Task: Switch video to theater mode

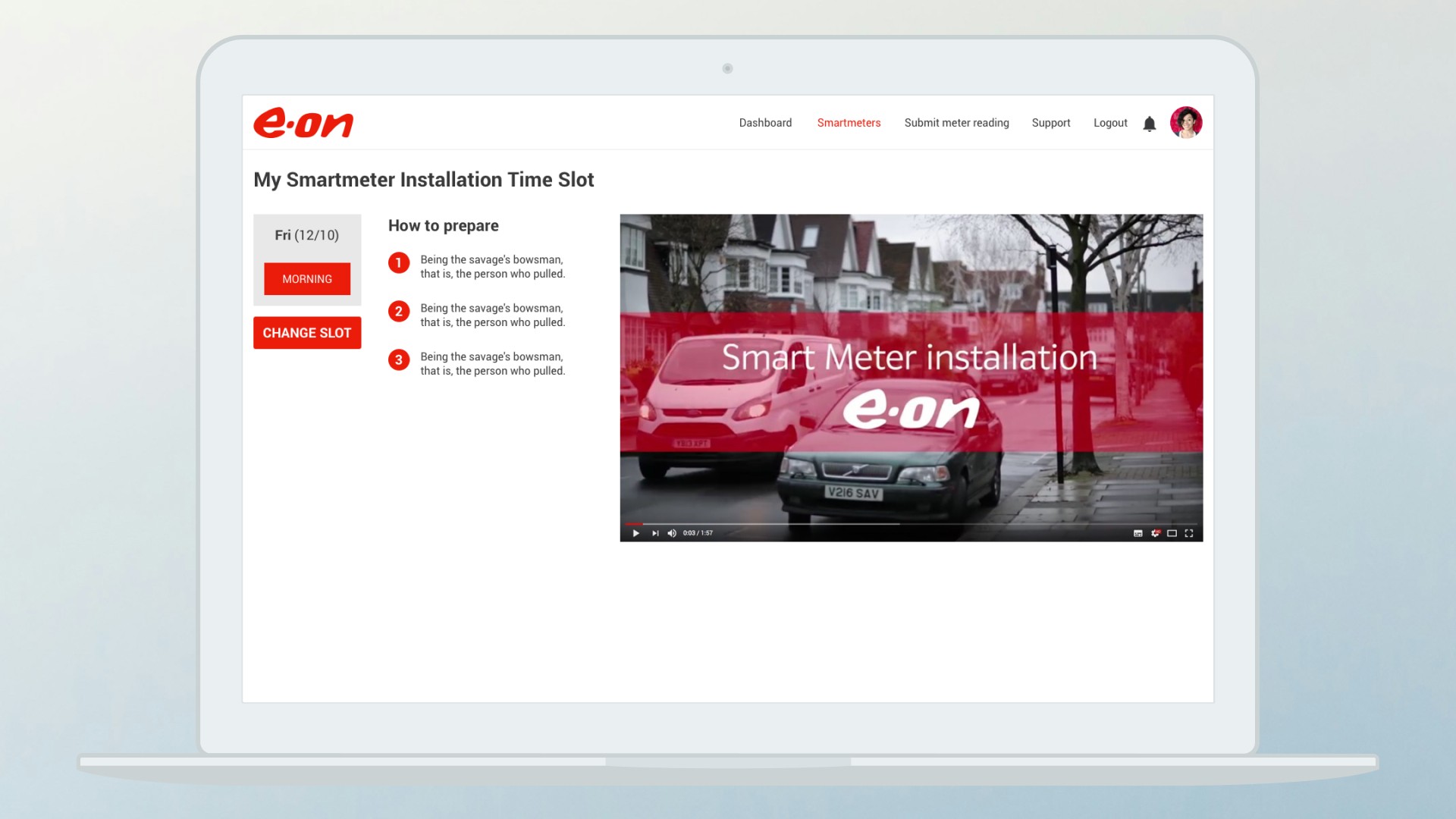Action: 1172,533
